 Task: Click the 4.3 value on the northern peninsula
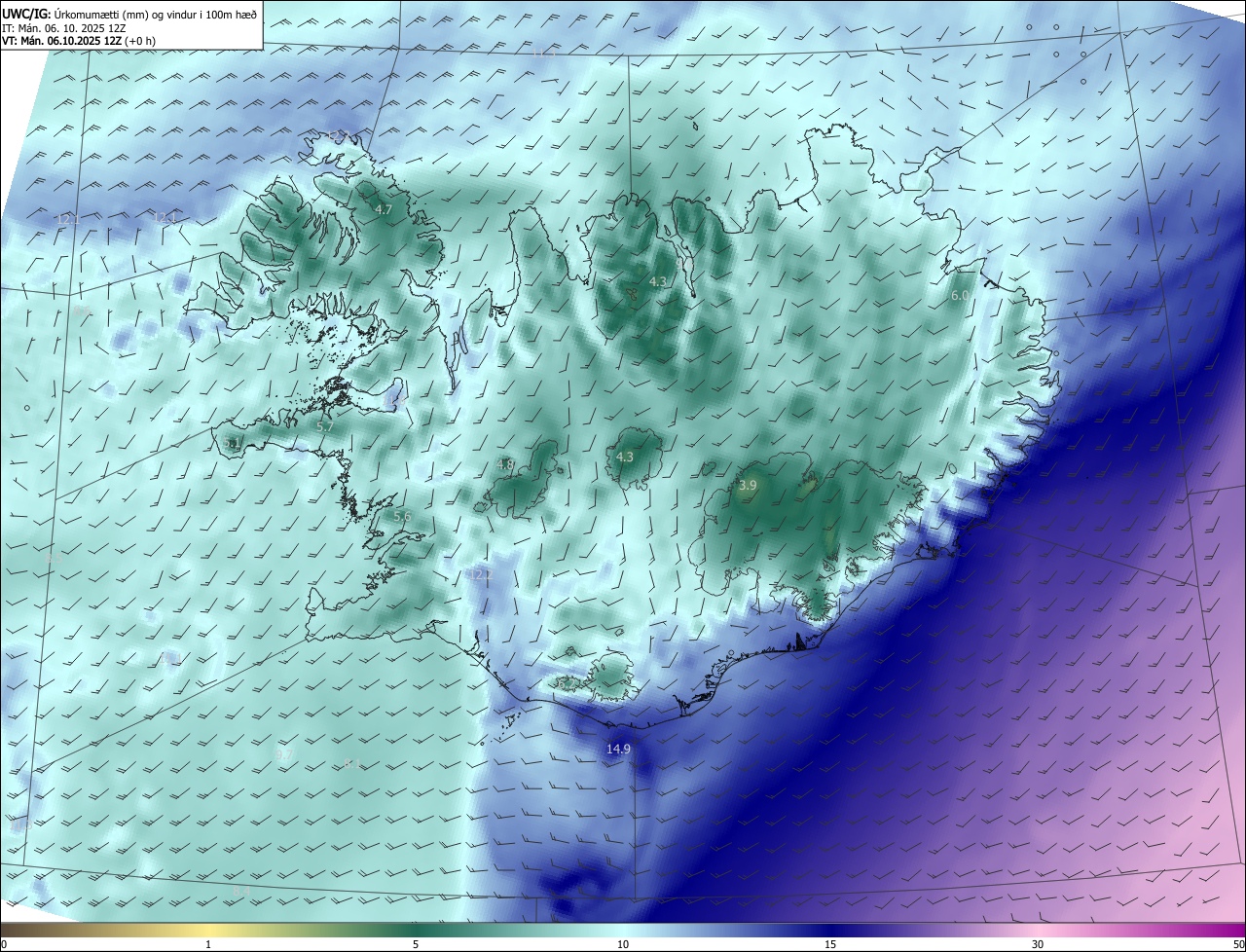[658, 281]
